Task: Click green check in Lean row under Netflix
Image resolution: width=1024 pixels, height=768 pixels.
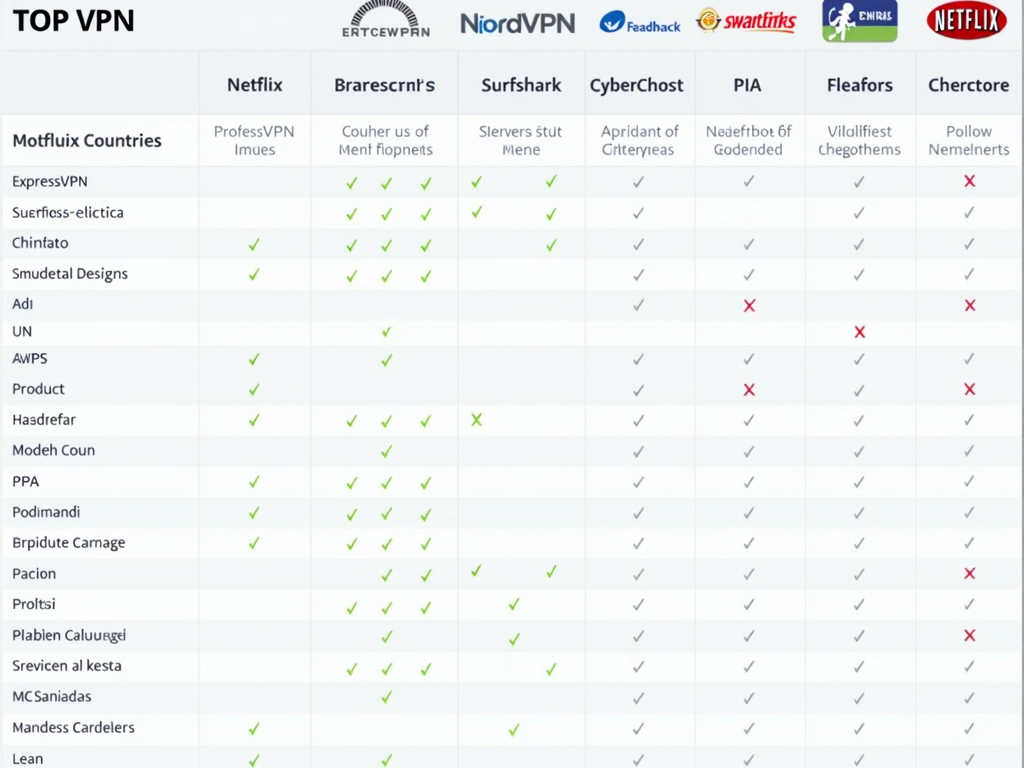Action: (254, 760)
